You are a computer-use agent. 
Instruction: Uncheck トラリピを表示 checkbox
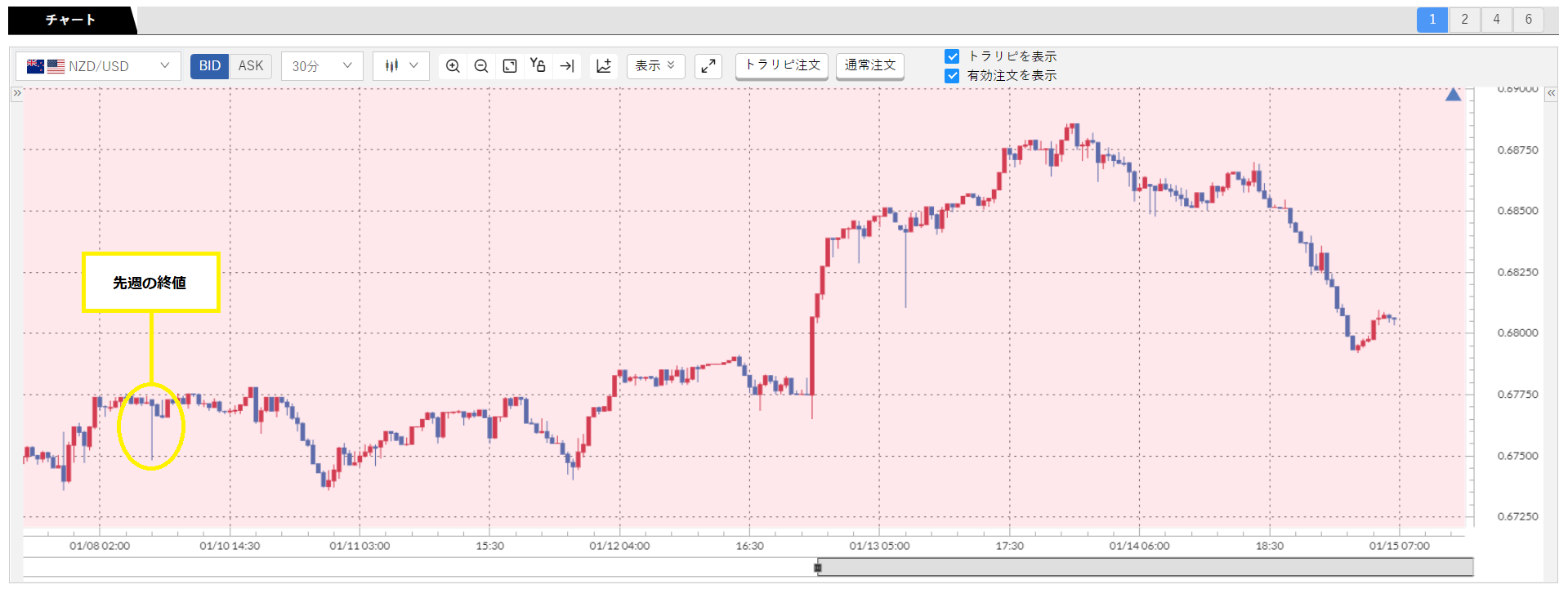(952, 56)
